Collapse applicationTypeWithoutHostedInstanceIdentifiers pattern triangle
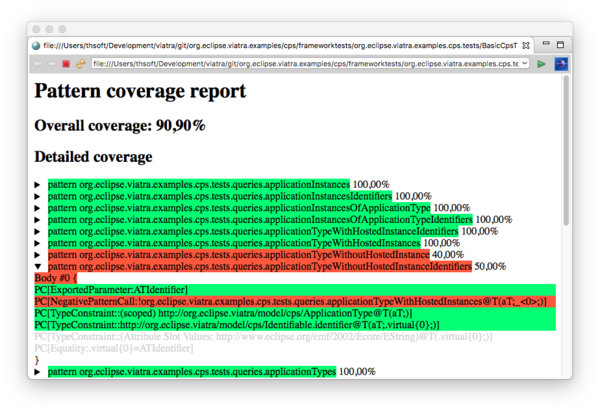This screenshot has height=412, width=600. click(x=38, y=267)
